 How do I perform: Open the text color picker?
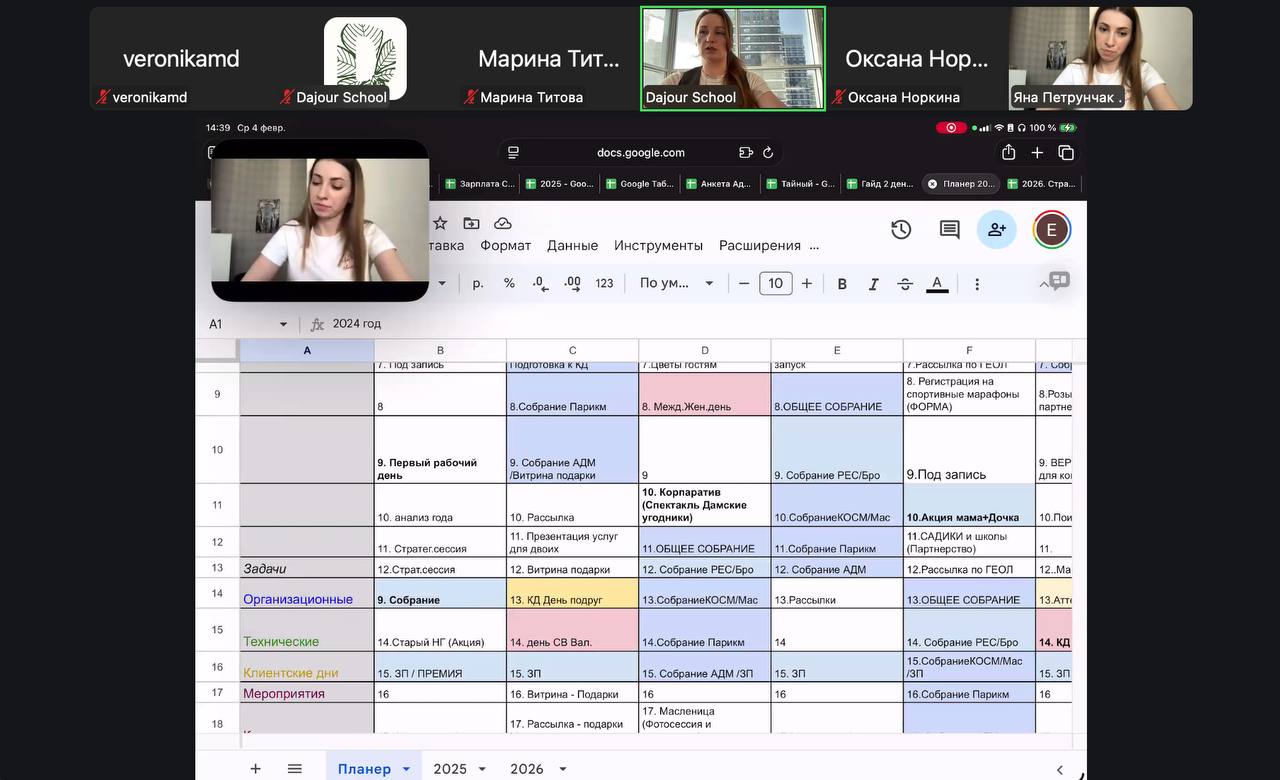(937, 284)
